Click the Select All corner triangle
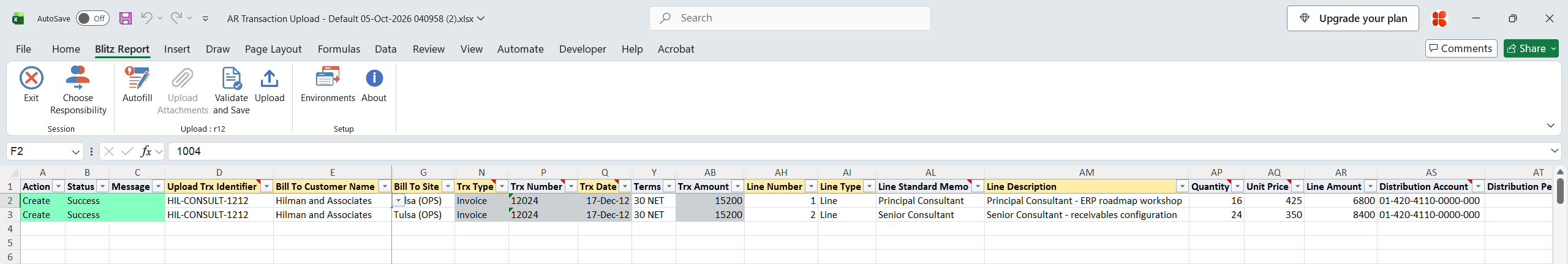 [15, 173]
